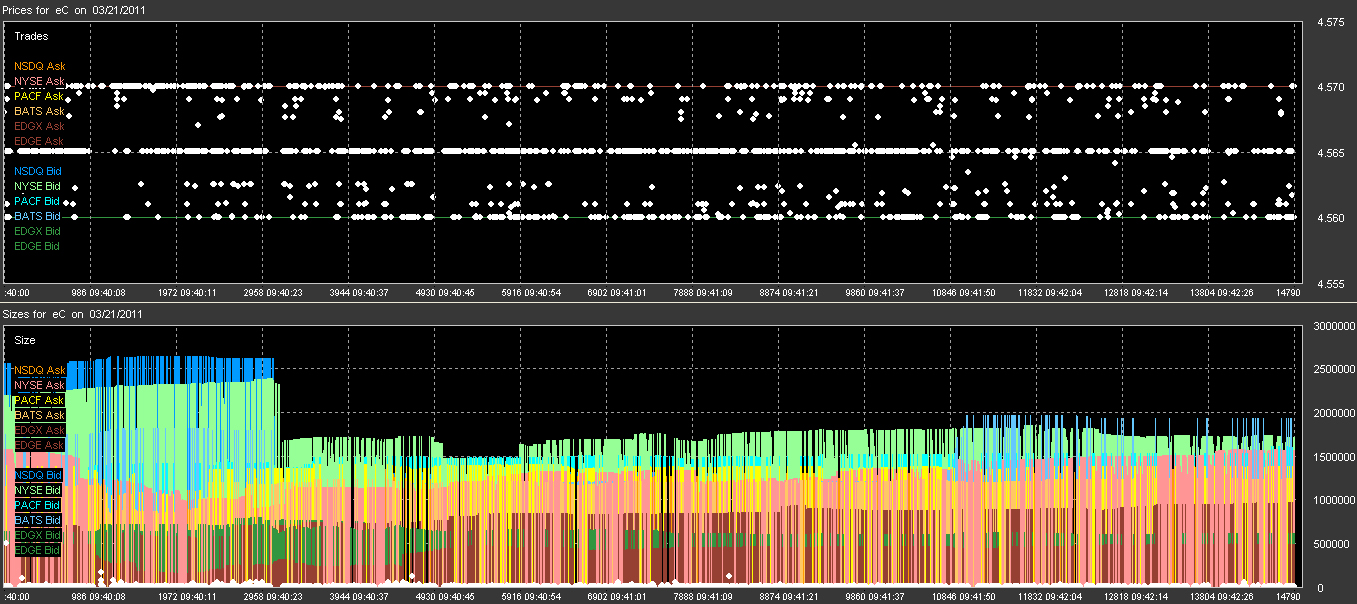Click 'PACF Ask' legend entry in Prices chart
This screenshot has width=1357, height=604.
(x=40, y=96)
